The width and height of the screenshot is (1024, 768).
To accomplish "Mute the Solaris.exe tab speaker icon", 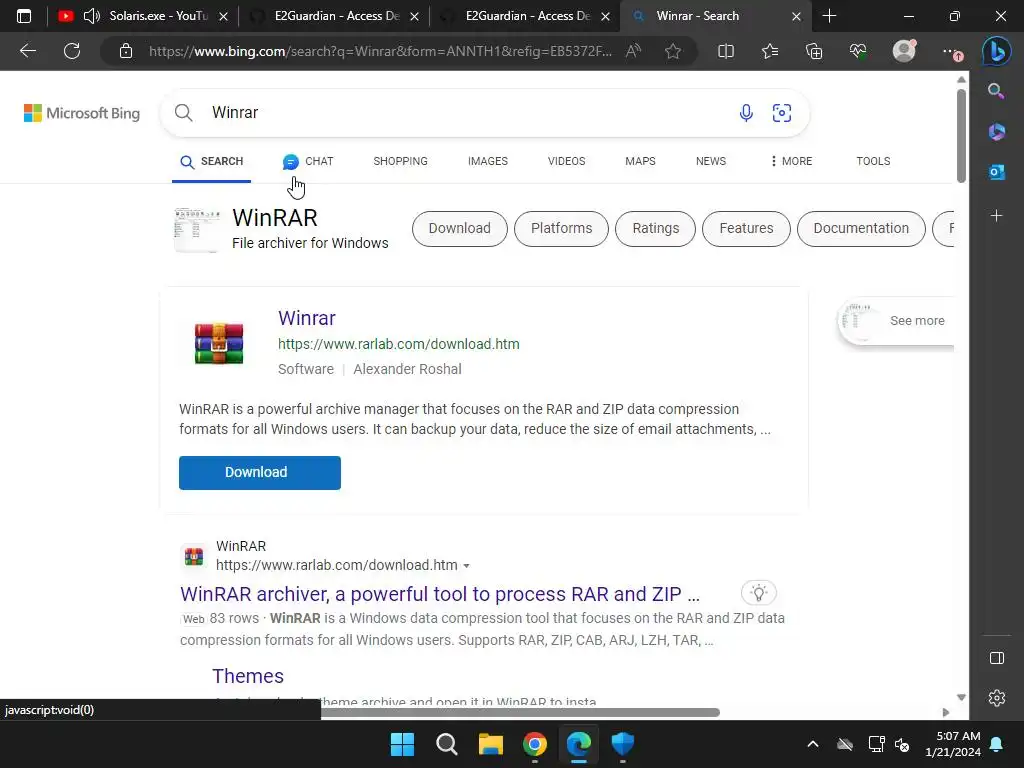I will click(x=91, y=16).
